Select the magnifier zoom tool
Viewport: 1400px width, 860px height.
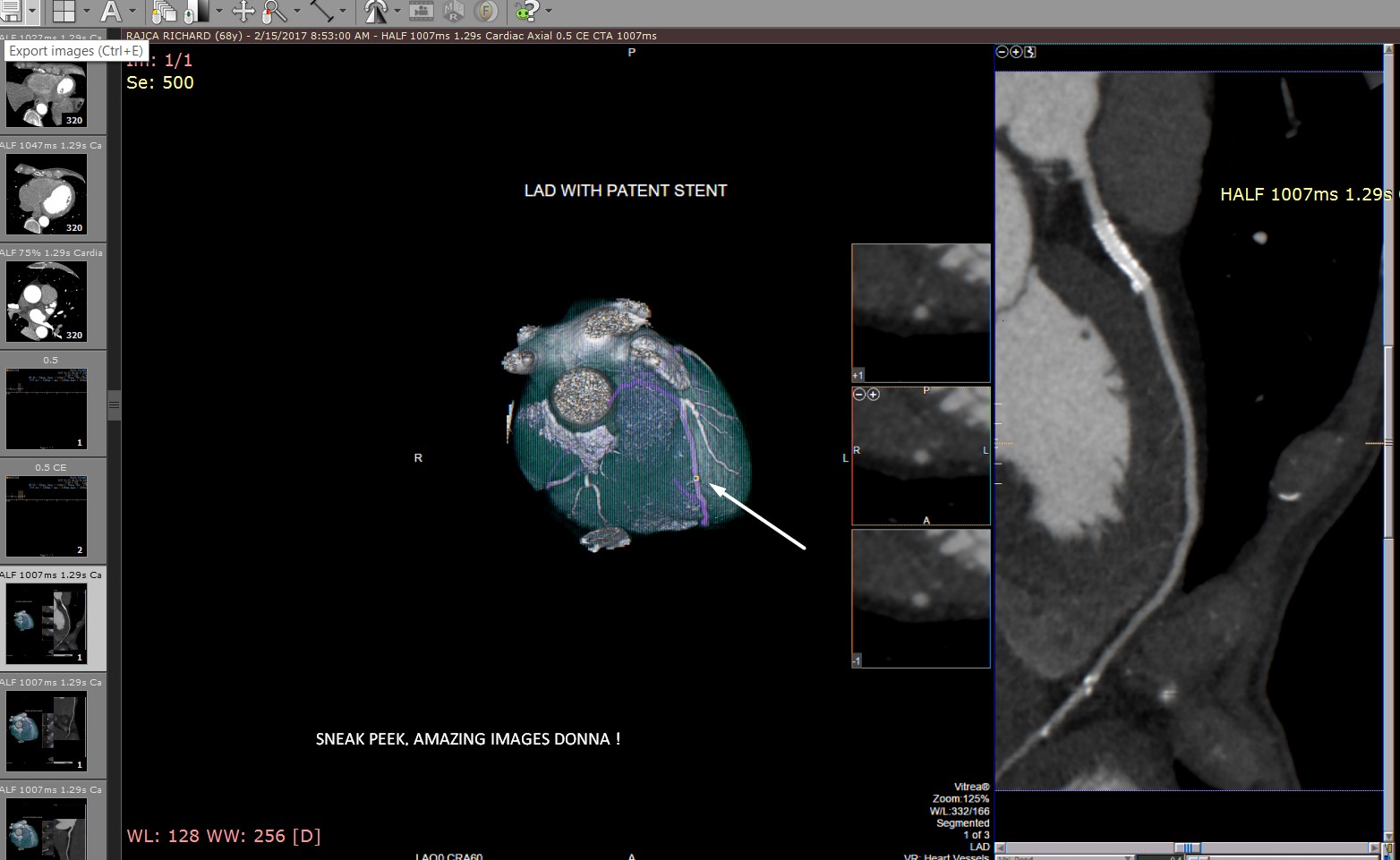(x=275, y=11)
